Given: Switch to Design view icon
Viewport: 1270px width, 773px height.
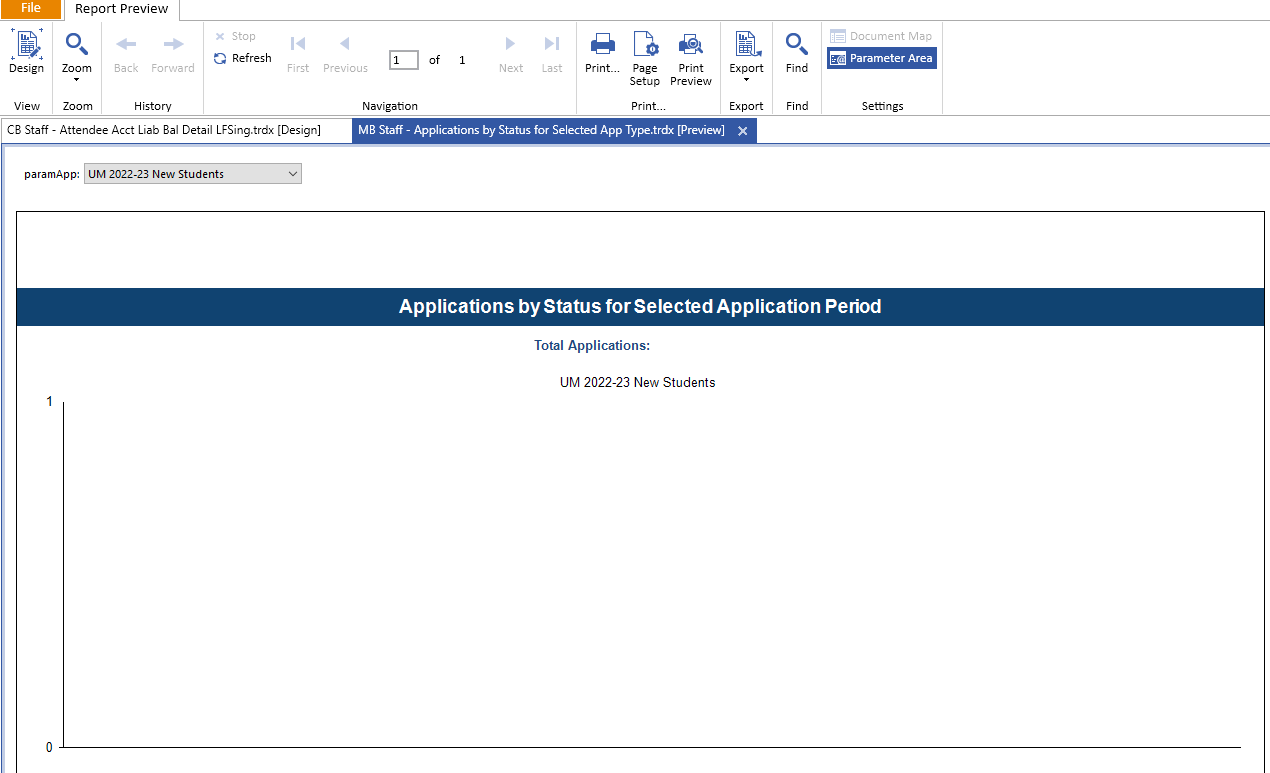Looking at the screenshot, I should (26, 46).
